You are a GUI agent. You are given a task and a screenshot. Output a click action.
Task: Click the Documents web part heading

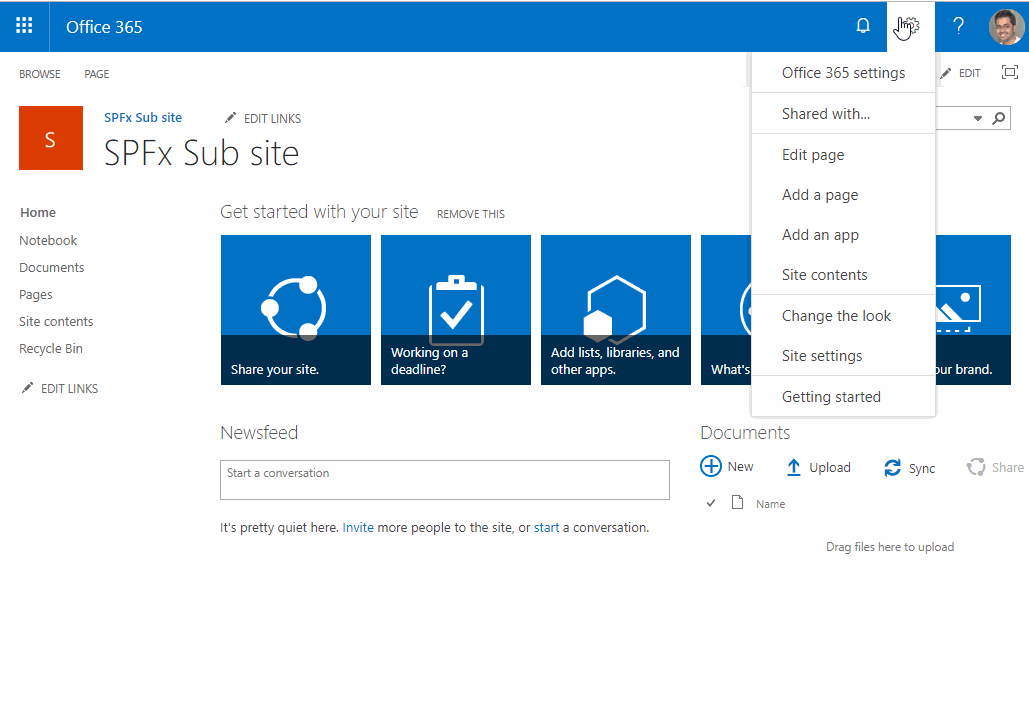click(x=745, y=432)
